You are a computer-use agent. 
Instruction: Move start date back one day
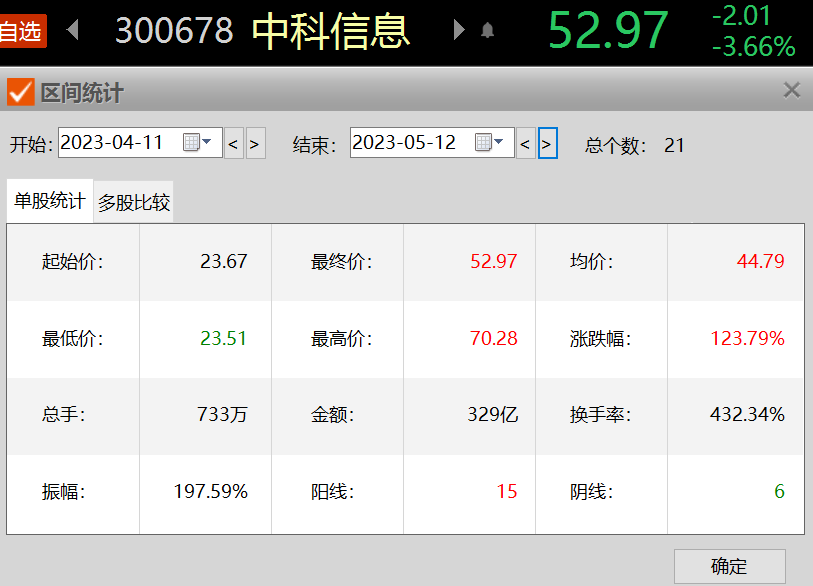[233, 143]
